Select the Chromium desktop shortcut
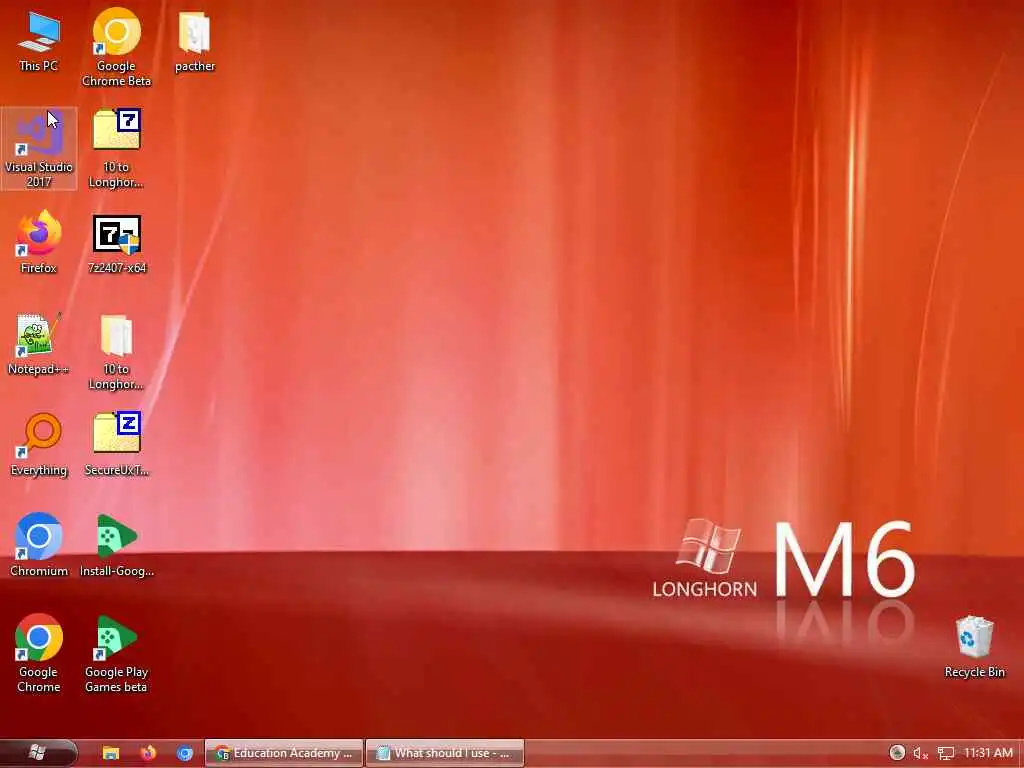This screenshot has width=1024, height=768. coord(39,545)
